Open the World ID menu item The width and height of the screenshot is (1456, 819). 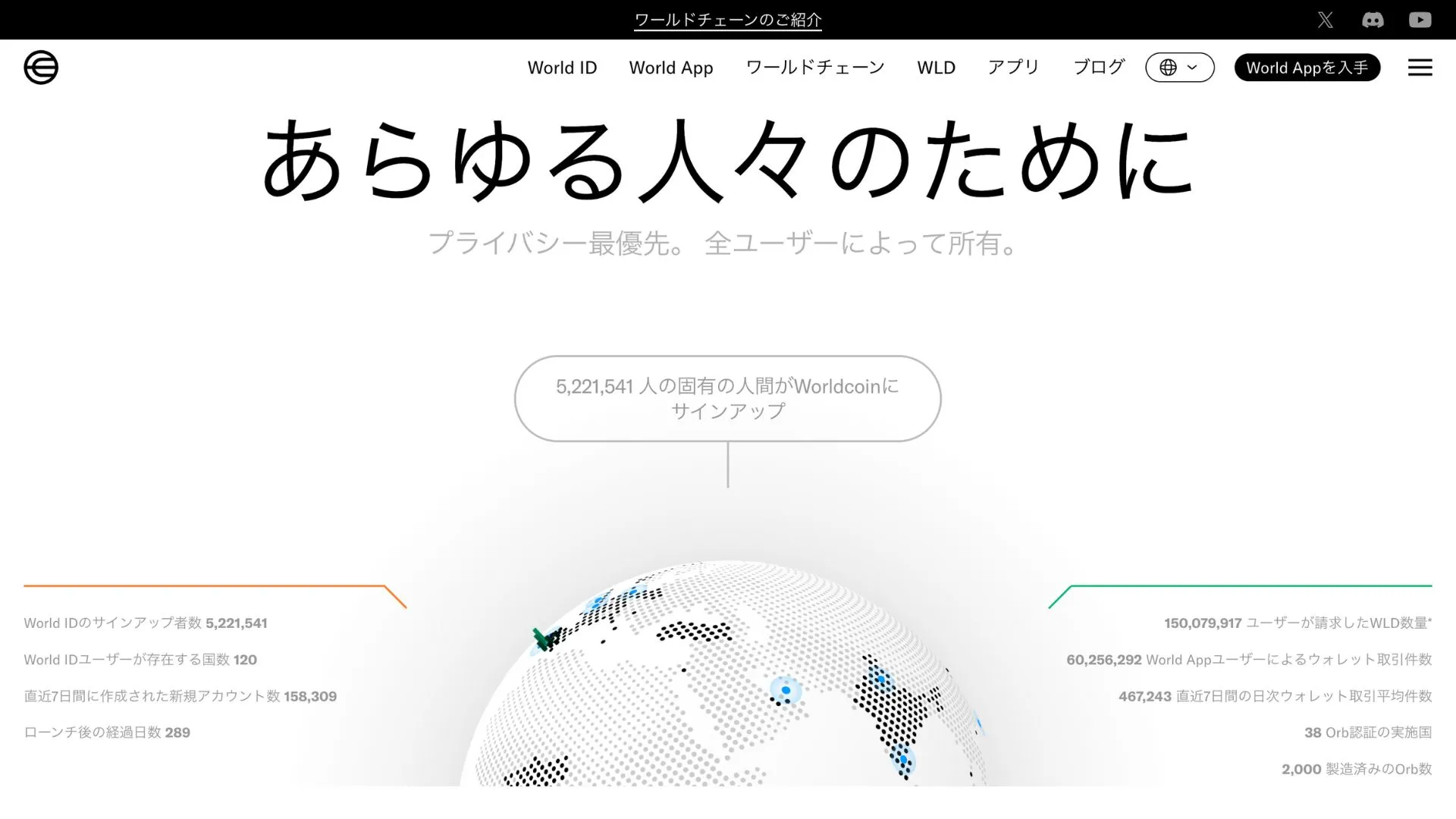[x=562, y=67]
